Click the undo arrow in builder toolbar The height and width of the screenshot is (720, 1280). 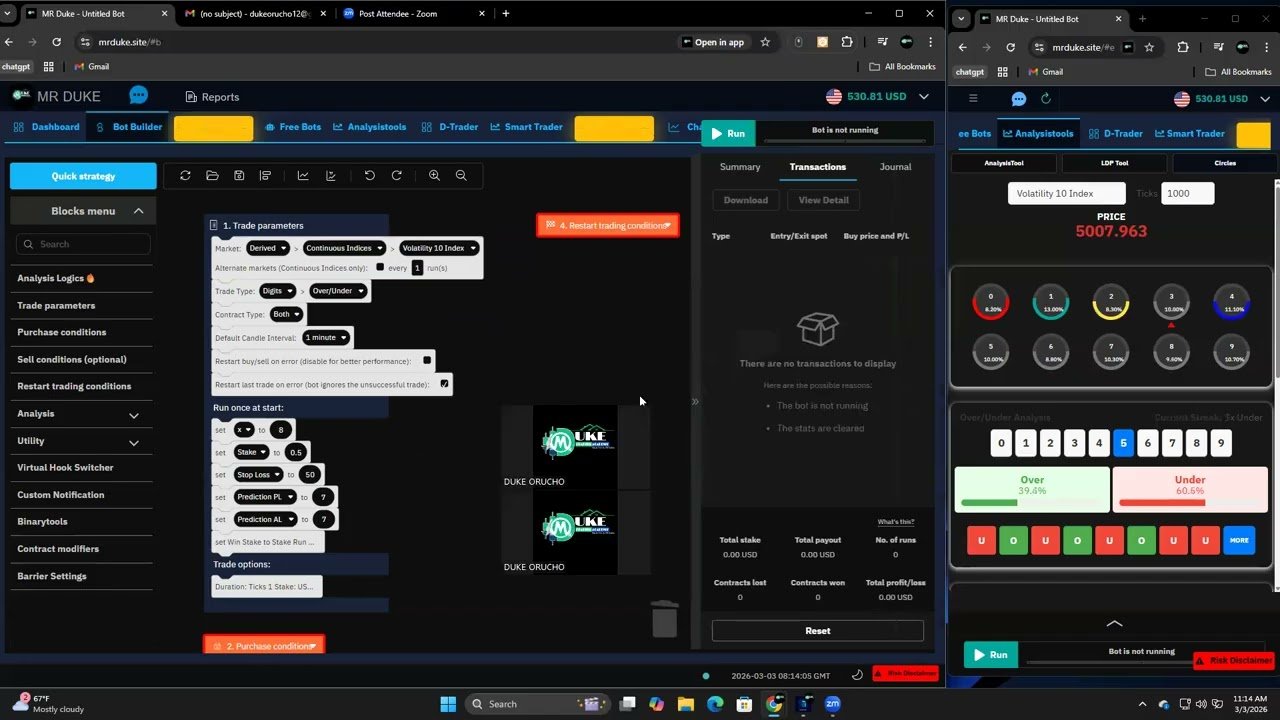click(369, 175)
